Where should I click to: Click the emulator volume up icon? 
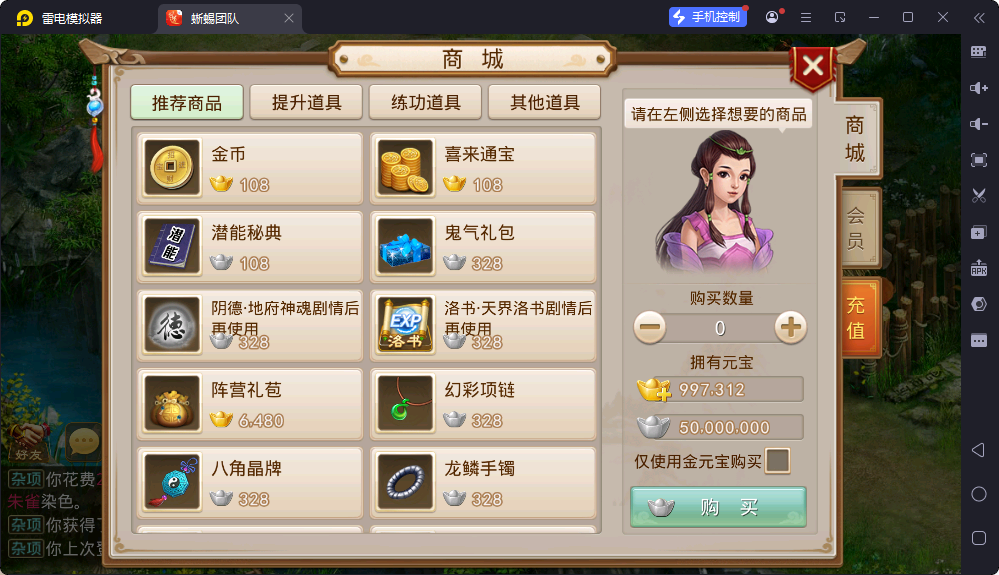tap(979, 88)
